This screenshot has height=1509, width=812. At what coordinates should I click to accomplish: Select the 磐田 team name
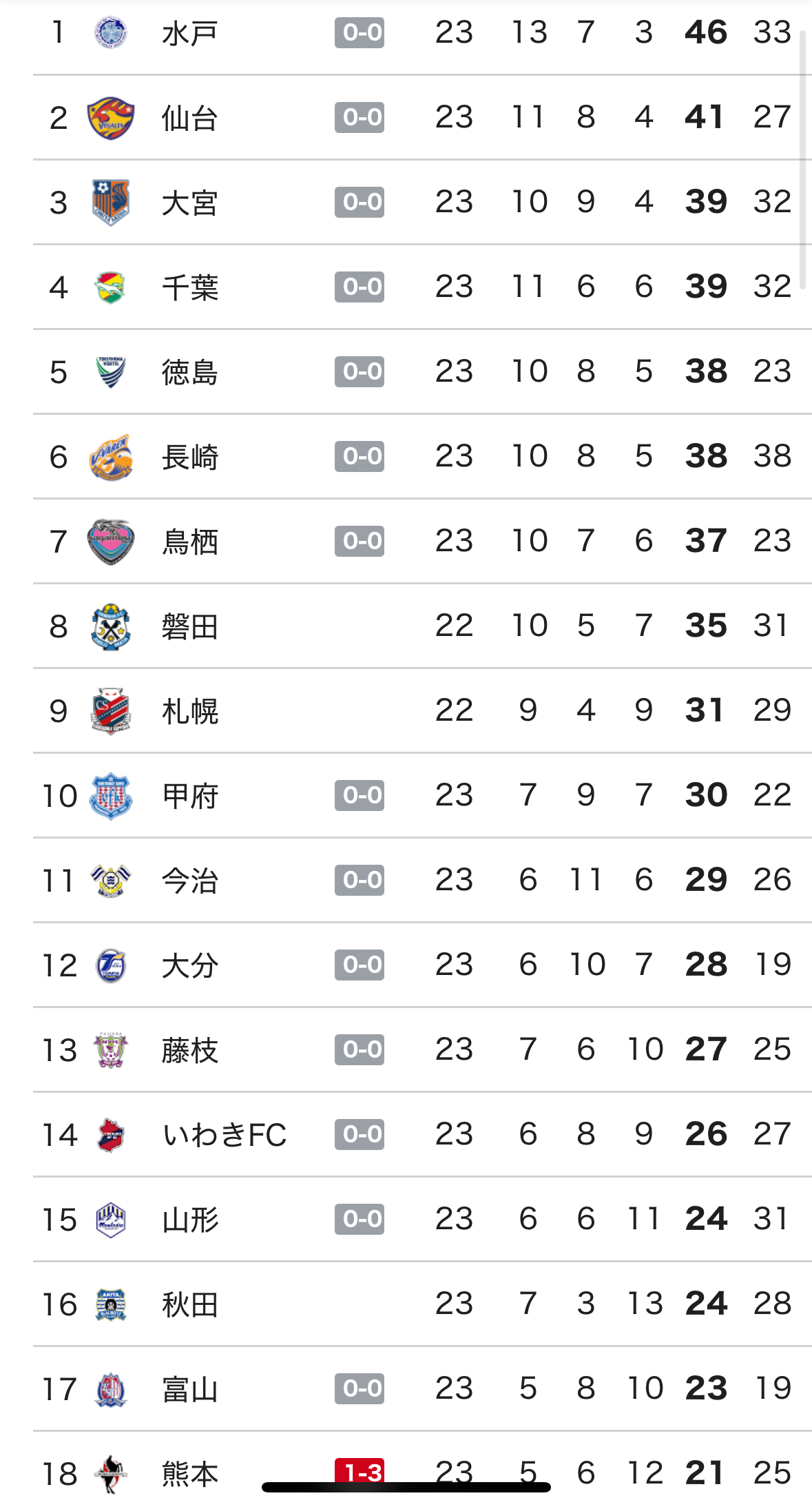pyautogui.click(x=190, y=627)
